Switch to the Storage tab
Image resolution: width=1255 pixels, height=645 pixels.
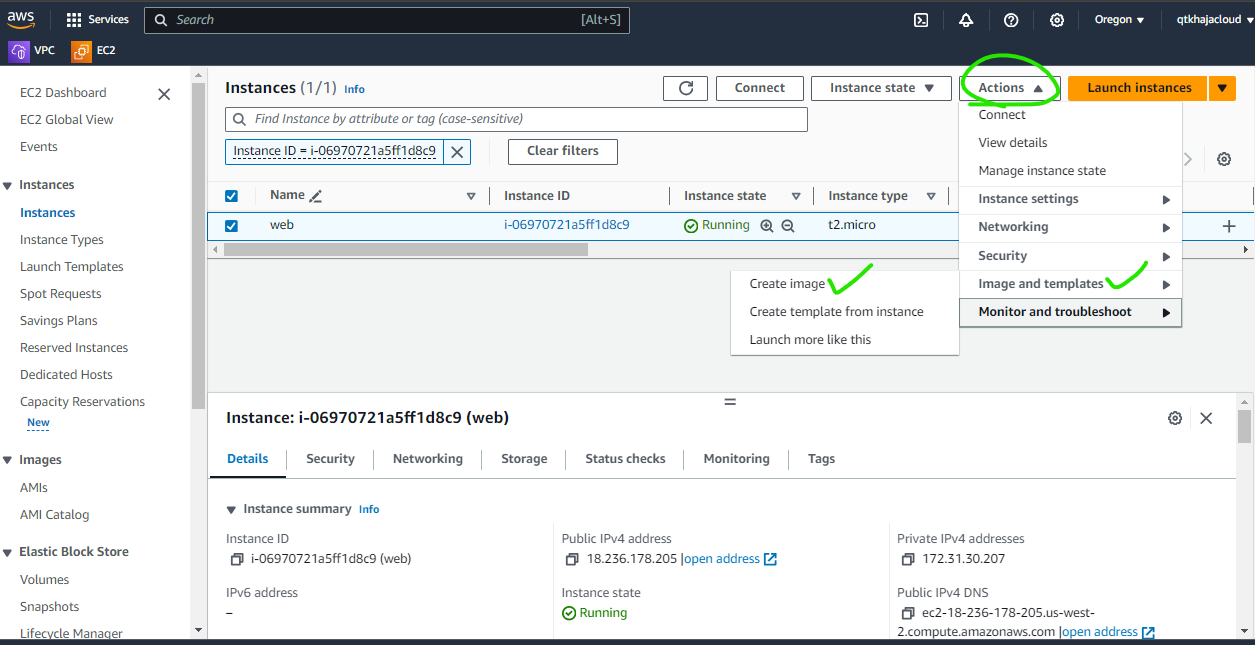(523, 459)
